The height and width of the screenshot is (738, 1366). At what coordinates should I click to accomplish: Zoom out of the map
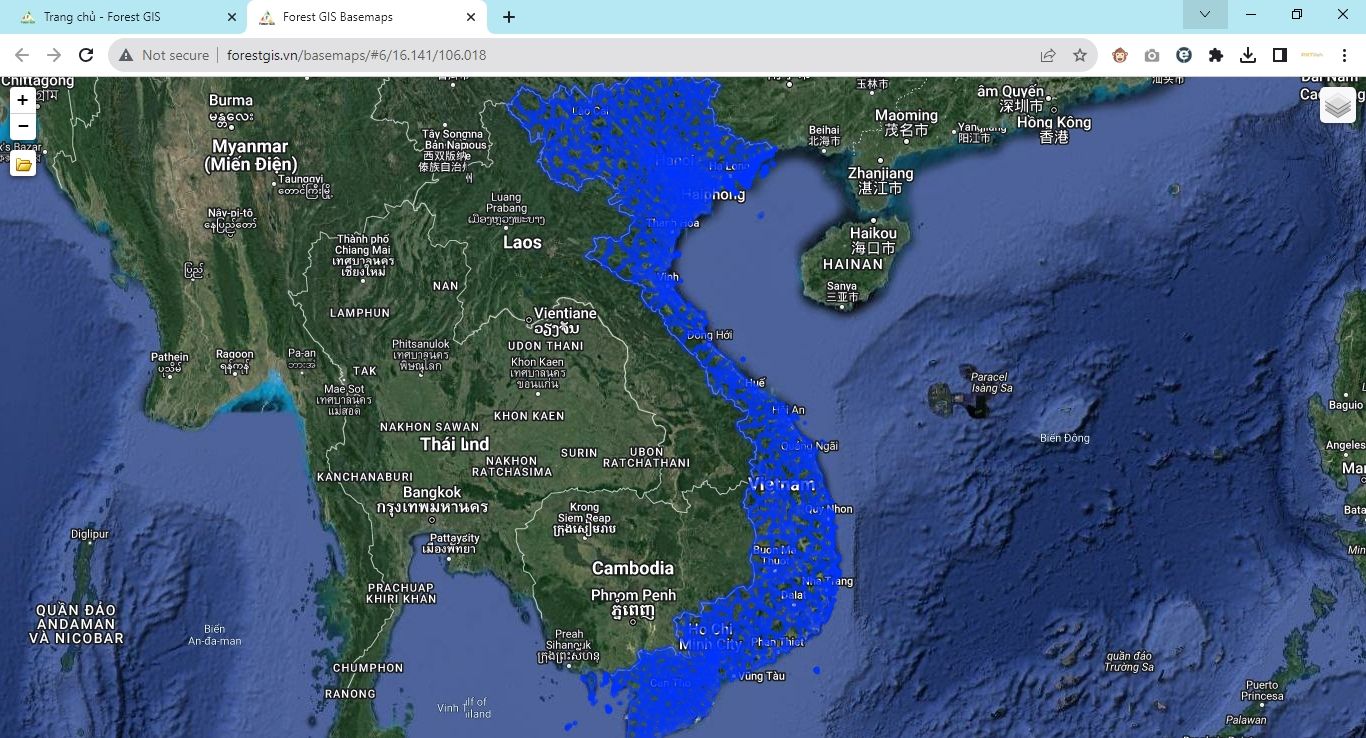pyautogui.click(x=23, y=126)
